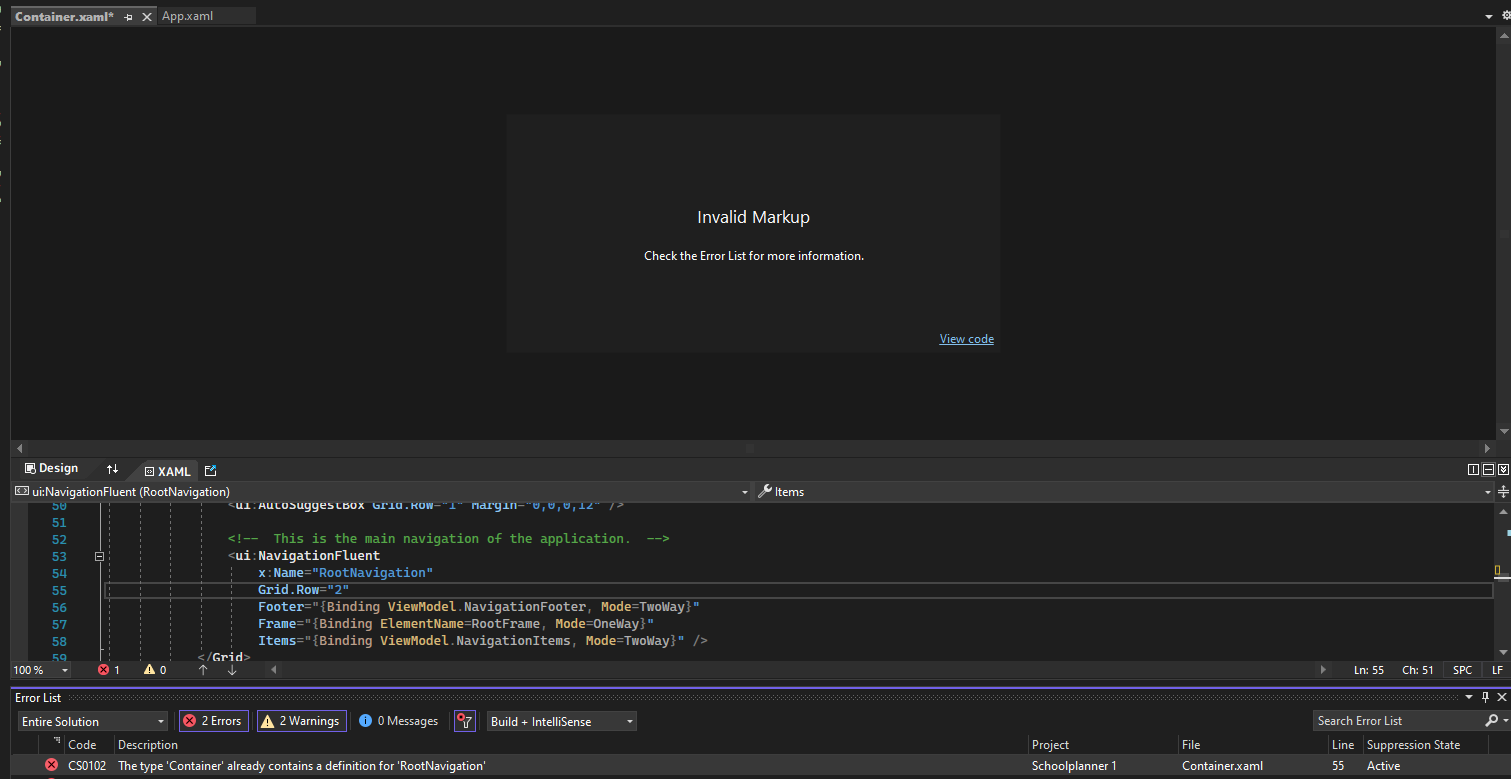1511x779 pixels.
Task: Open the 100% zoom level selector
Action: pyautogui.click(x=38, y=670)
